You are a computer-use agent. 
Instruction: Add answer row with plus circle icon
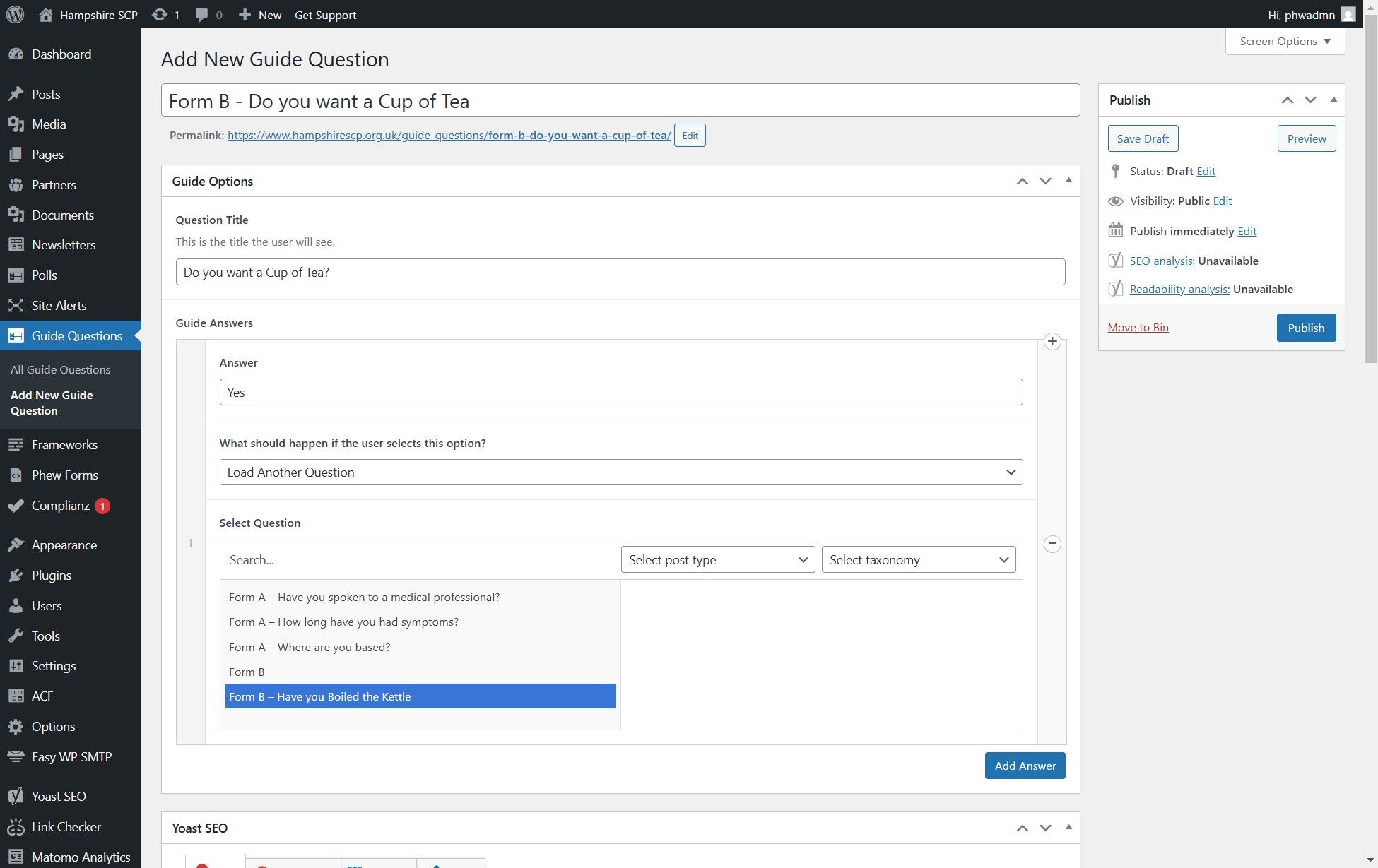1052,342
